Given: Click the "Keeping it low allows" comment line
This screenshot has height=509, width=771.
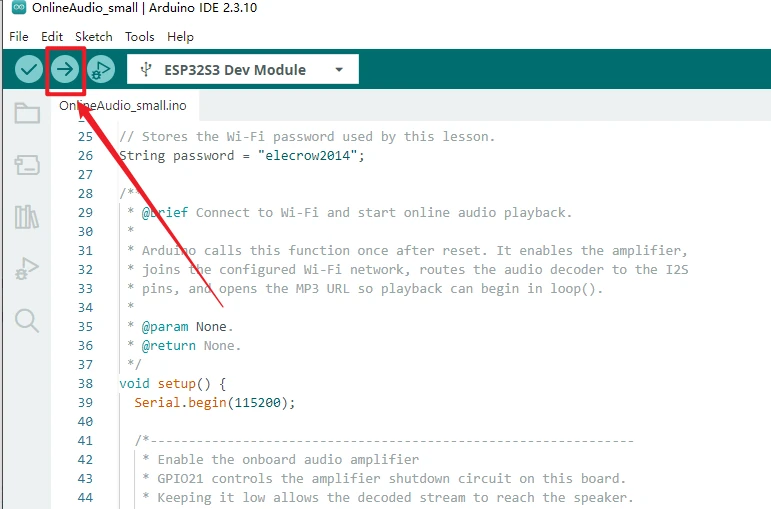Looking at the screenshot, I should pyautogui.click(x=388, y=498).
